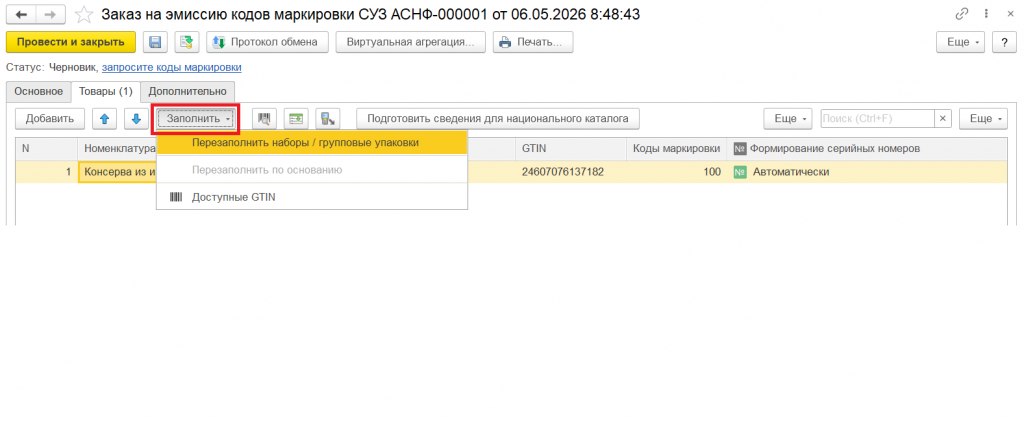The image size is (1024, 421).
Task: Switch to the Дополнительно tab
Action: (x=187, y=91)
